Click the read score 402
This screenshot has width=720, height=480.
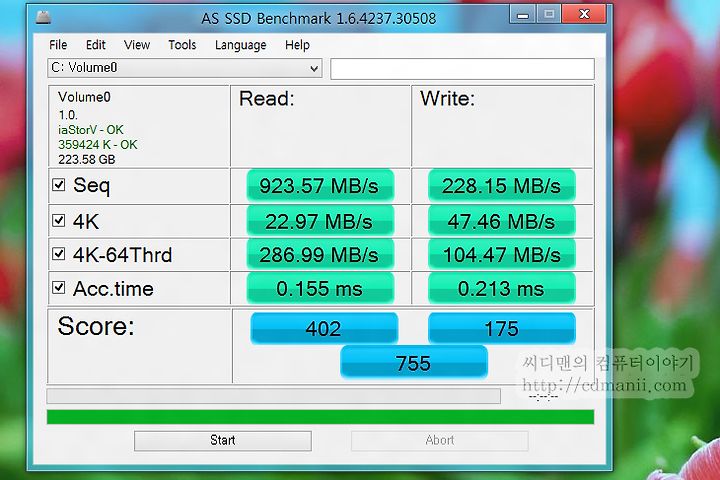[x=324, y=328]
